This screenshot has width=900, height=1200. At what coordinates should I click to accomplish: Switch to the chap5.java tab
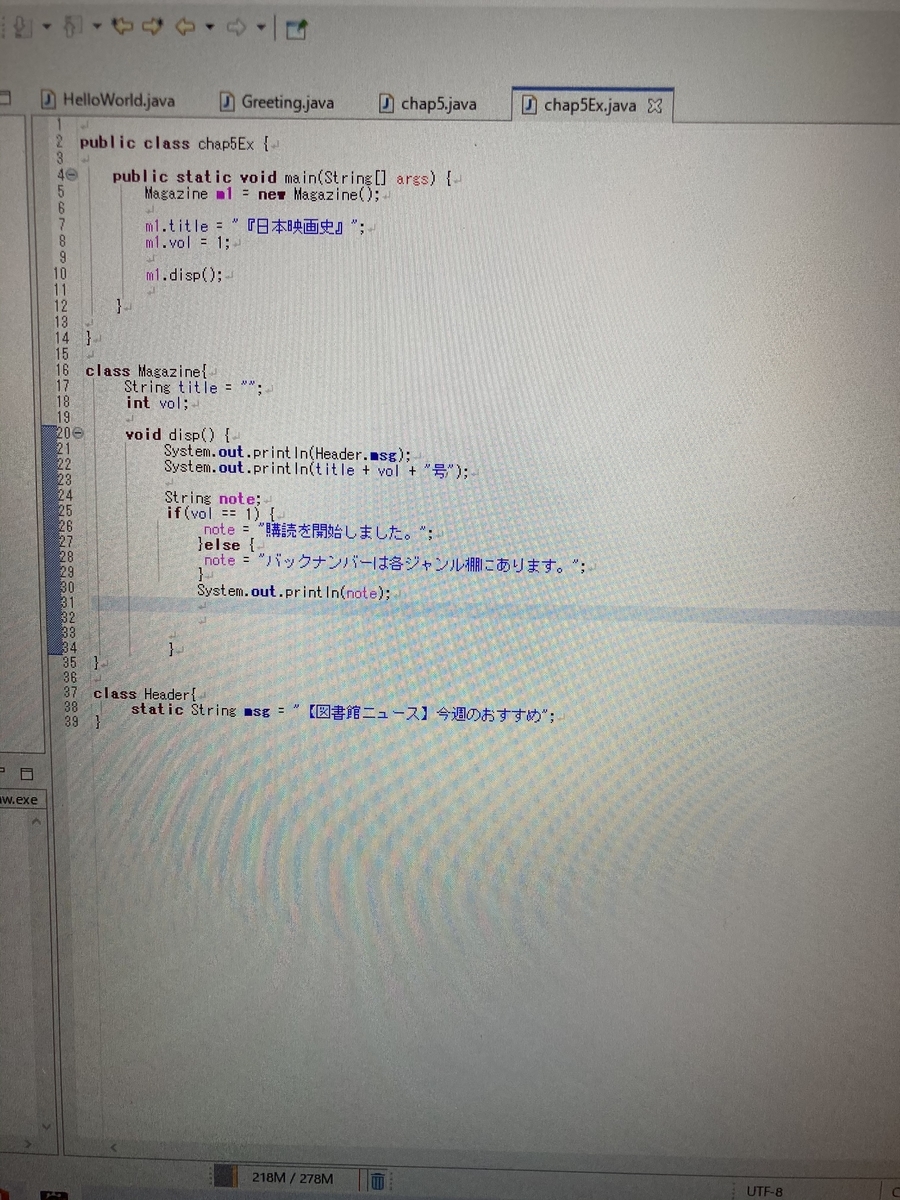point(428,103)
